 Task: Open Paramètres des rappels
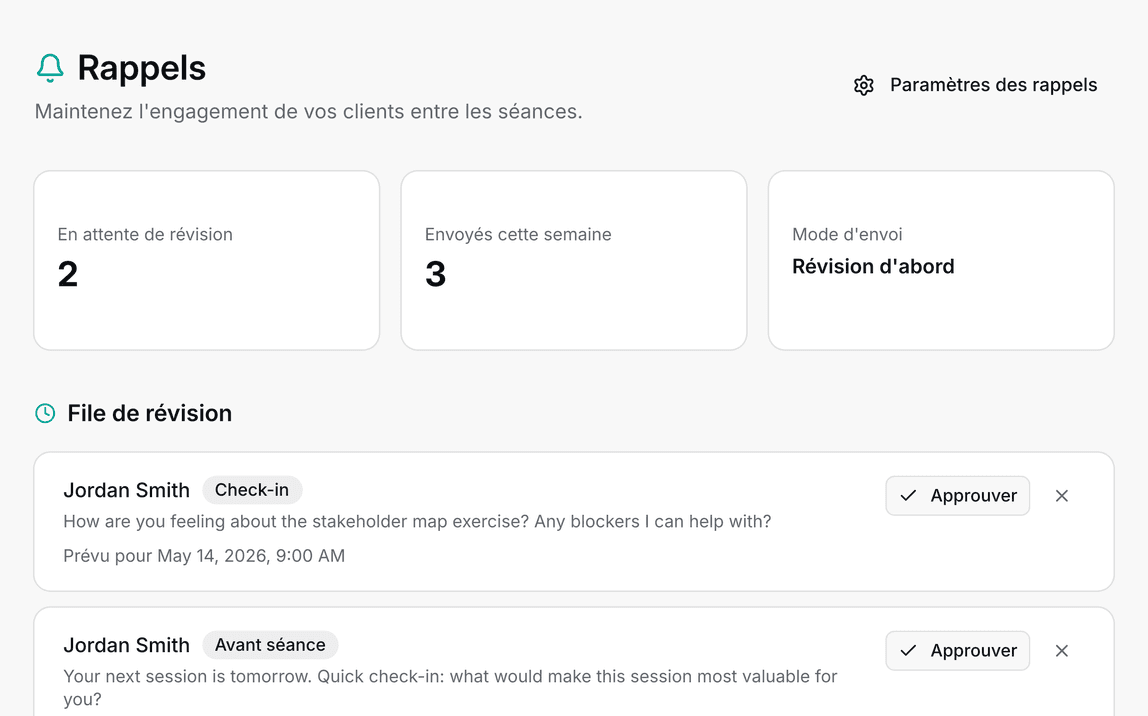click(x=976, y=85)
